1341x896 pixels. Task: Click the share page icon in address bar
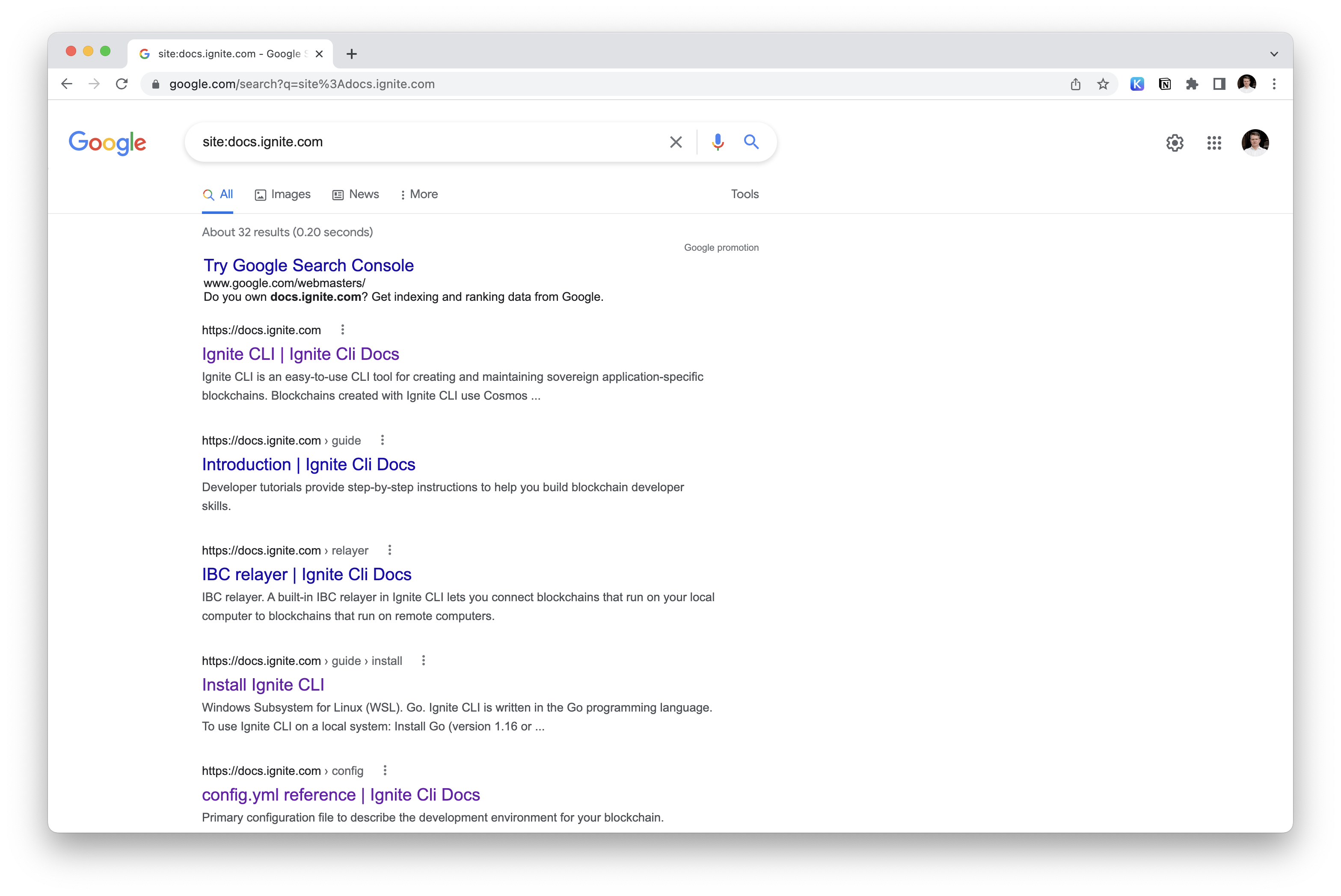point(1075,84)
